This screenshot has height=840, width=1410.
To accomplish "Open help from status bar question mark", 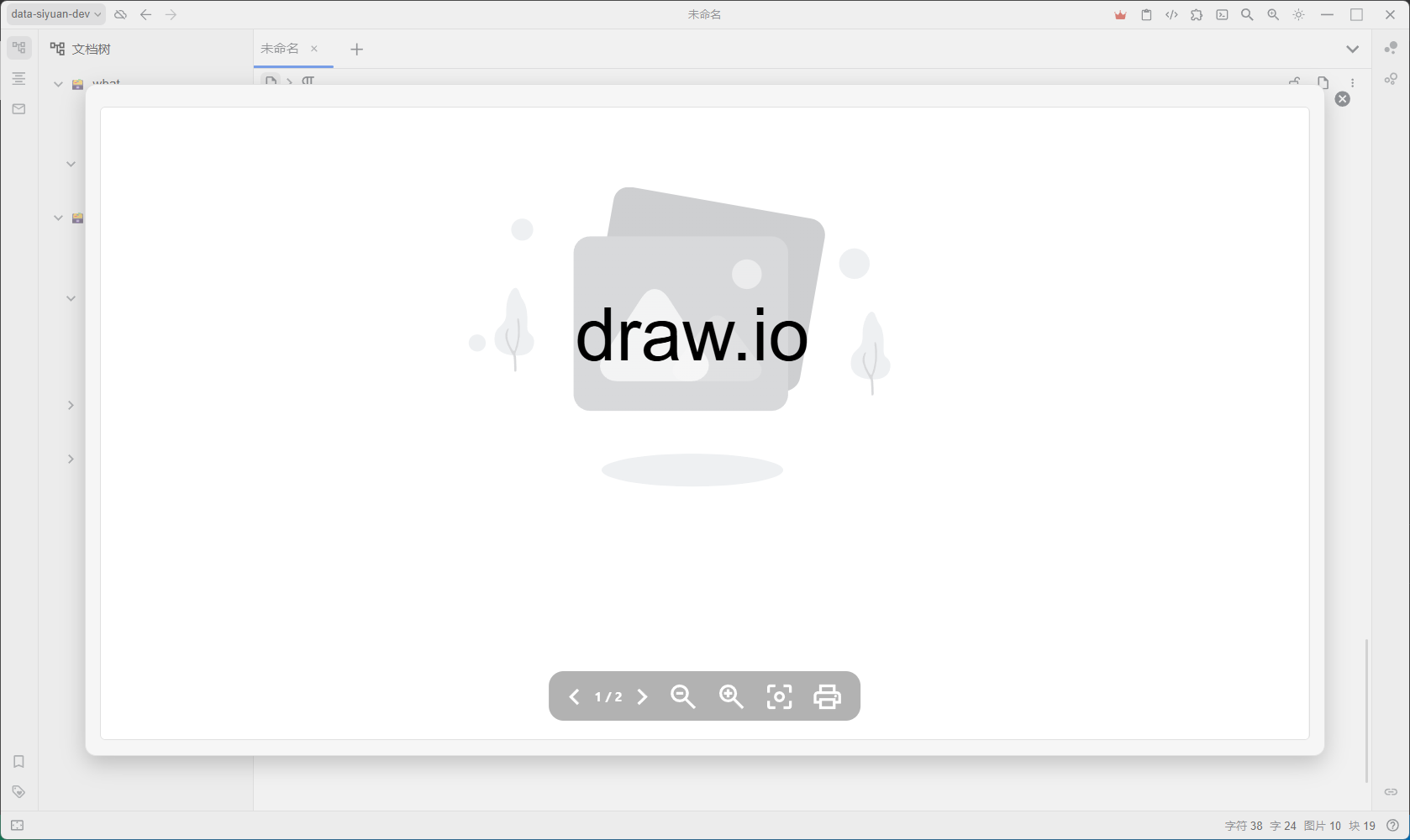I will [1392, 826].
